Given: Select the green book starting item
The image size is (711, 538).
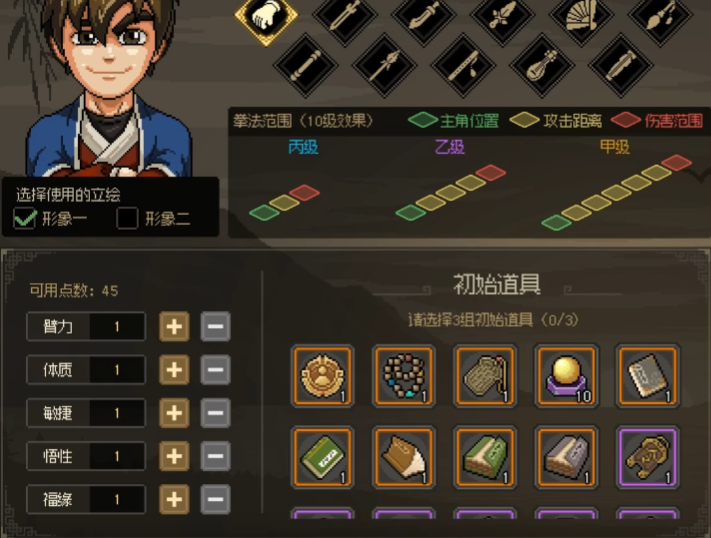Looking at the screenshot, I should 322,457.
